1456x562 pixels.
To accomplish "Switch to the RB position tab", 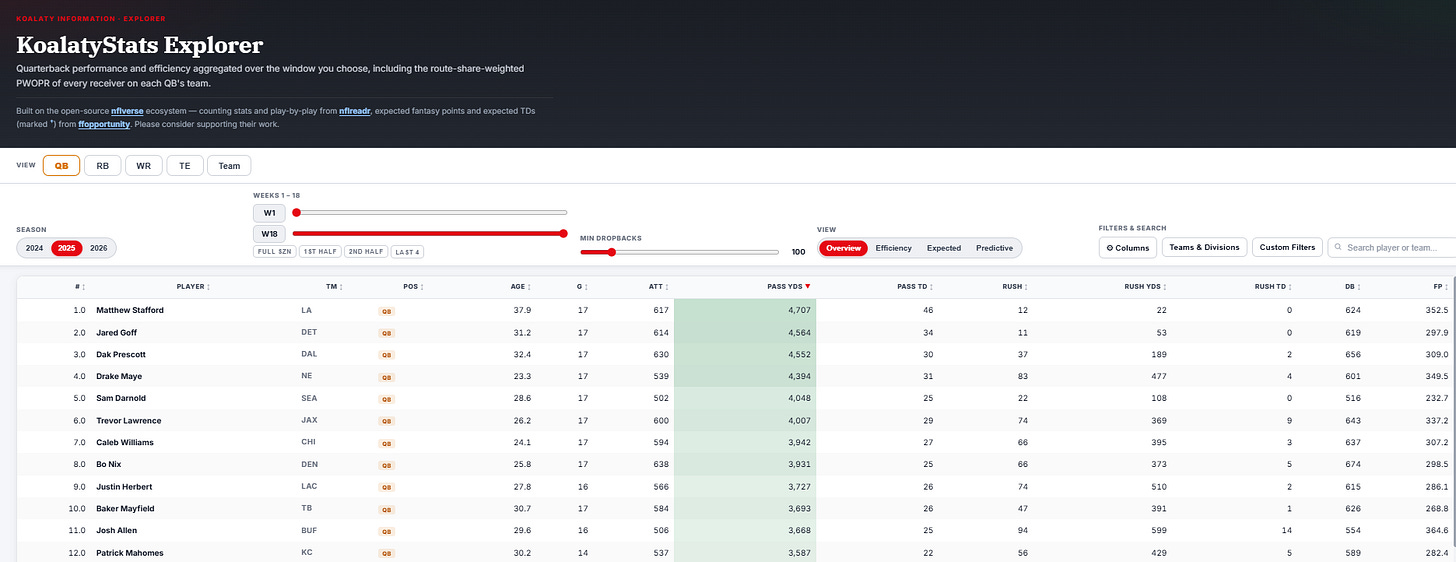I will tap(102, 166).
